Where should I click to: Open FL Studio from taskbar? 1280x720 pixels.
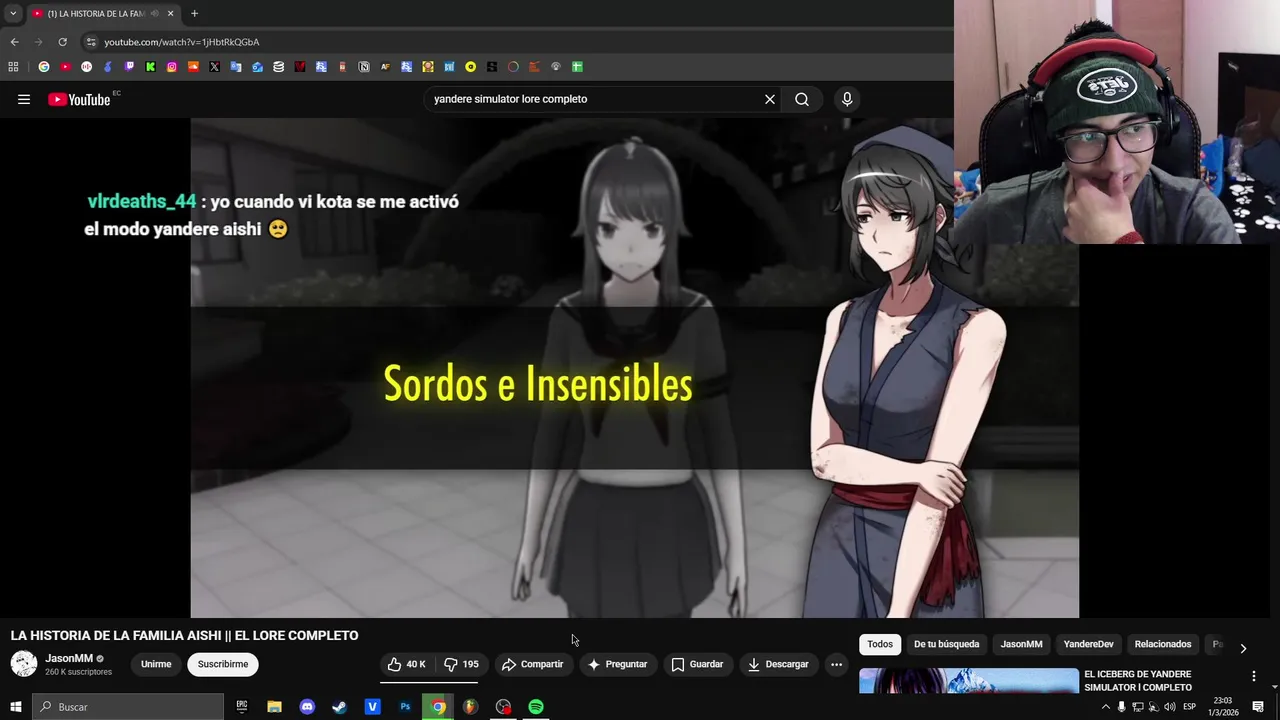[x=470, y=707]
